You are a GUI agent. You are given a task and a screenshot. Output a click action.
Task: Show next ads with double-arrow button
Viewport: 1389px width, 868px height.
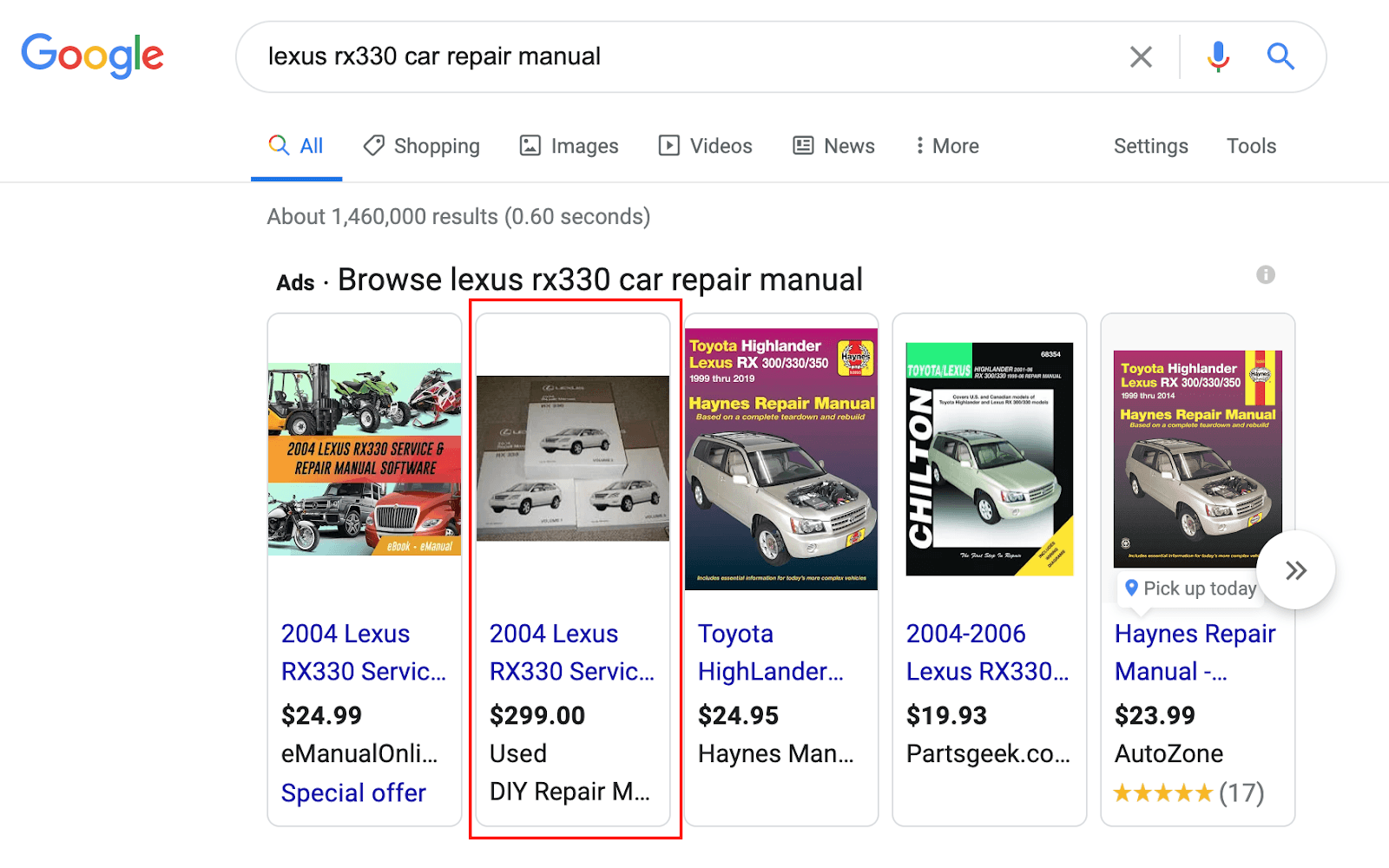pos(1296,570)
